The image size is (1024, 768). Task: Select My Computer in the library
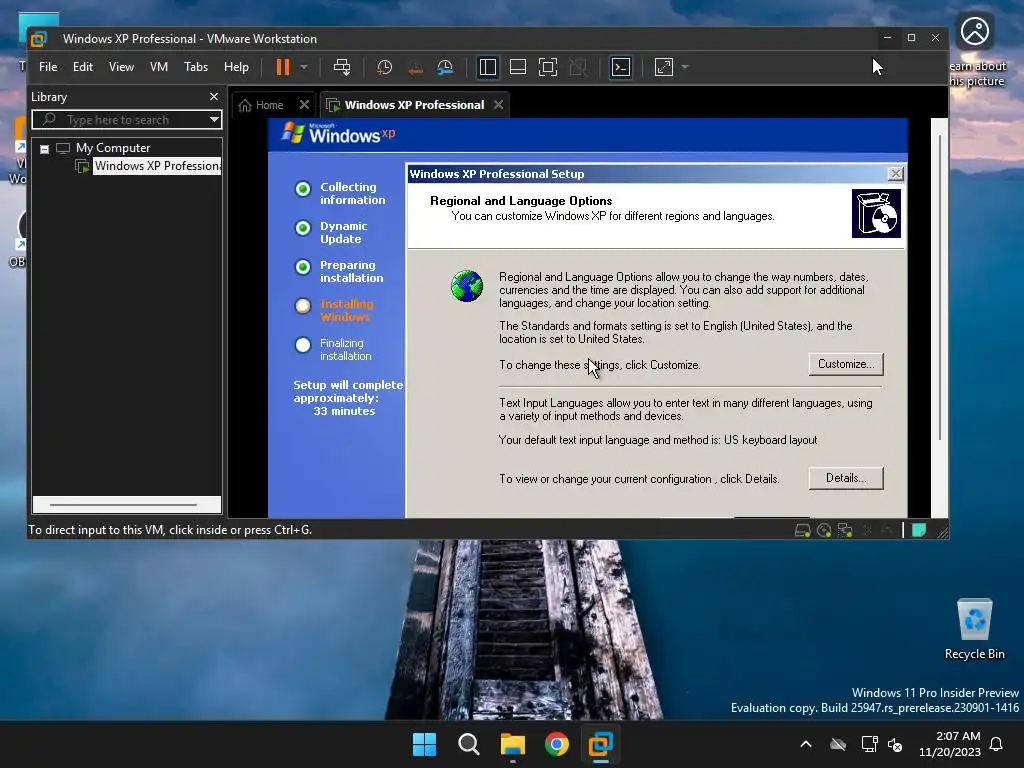pyautogui.click(x=112, y=148)
